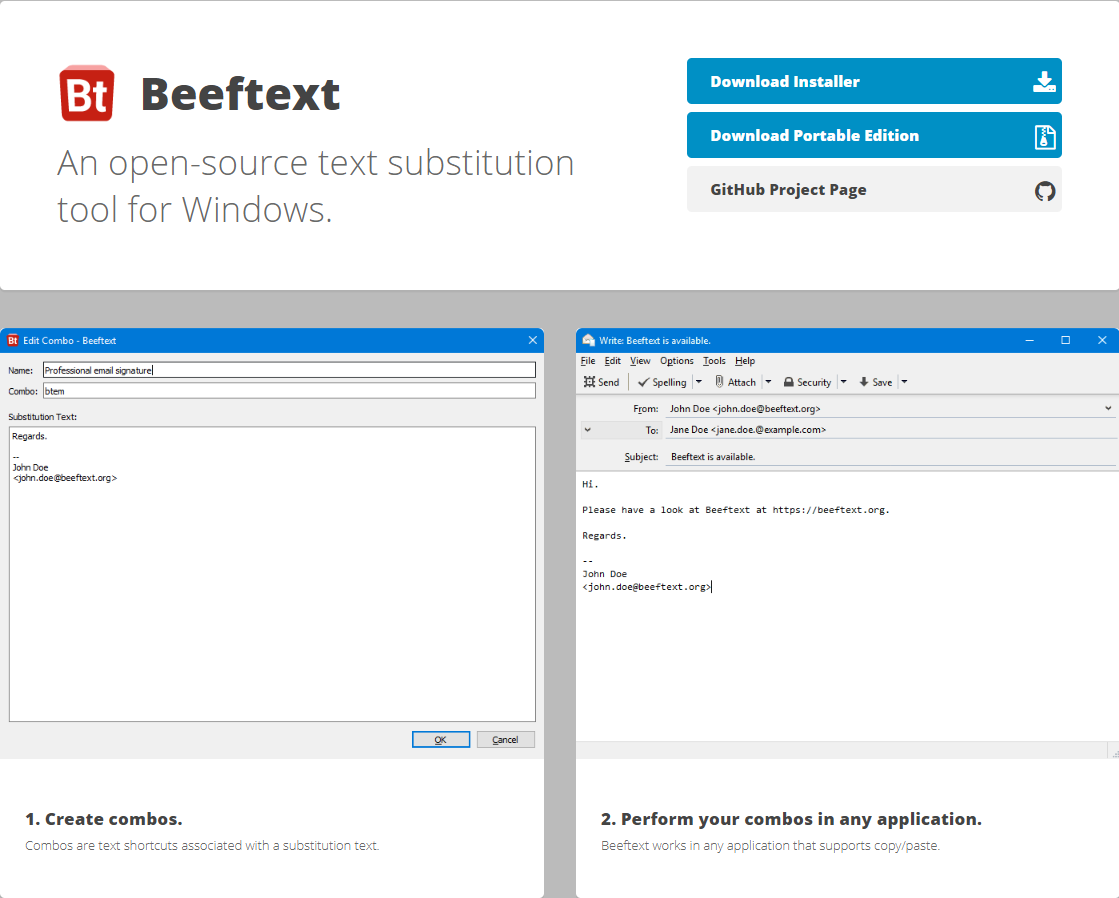1119x898 pixels.
Task: Click the Download Portable Edition button
Action: 874,136
